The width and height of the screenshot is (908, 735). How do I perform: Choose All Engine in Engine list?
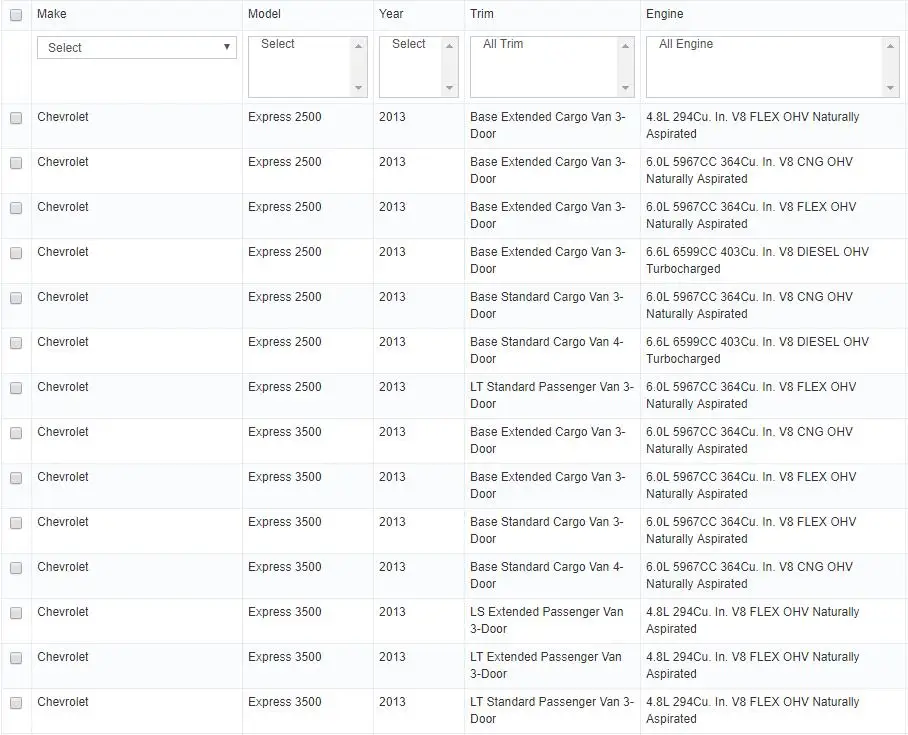click(686, 44)
